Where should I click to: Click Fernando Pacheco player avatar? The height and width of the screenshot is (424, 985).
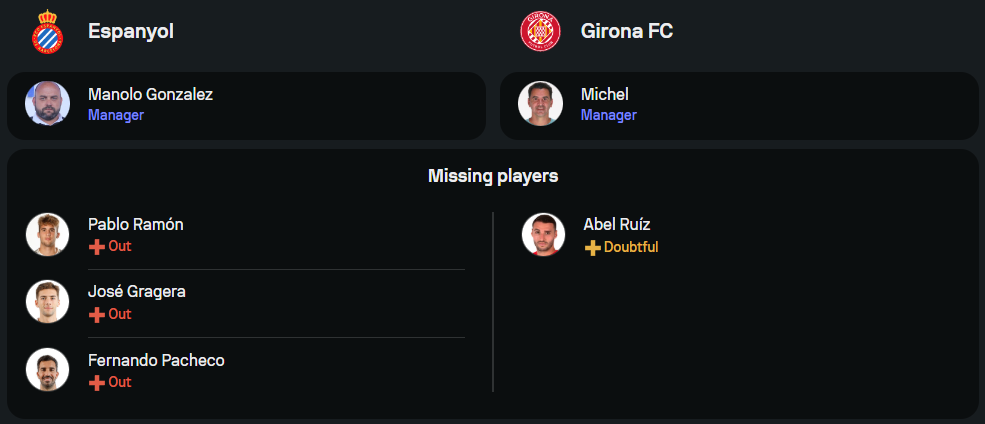coord(47,370)
